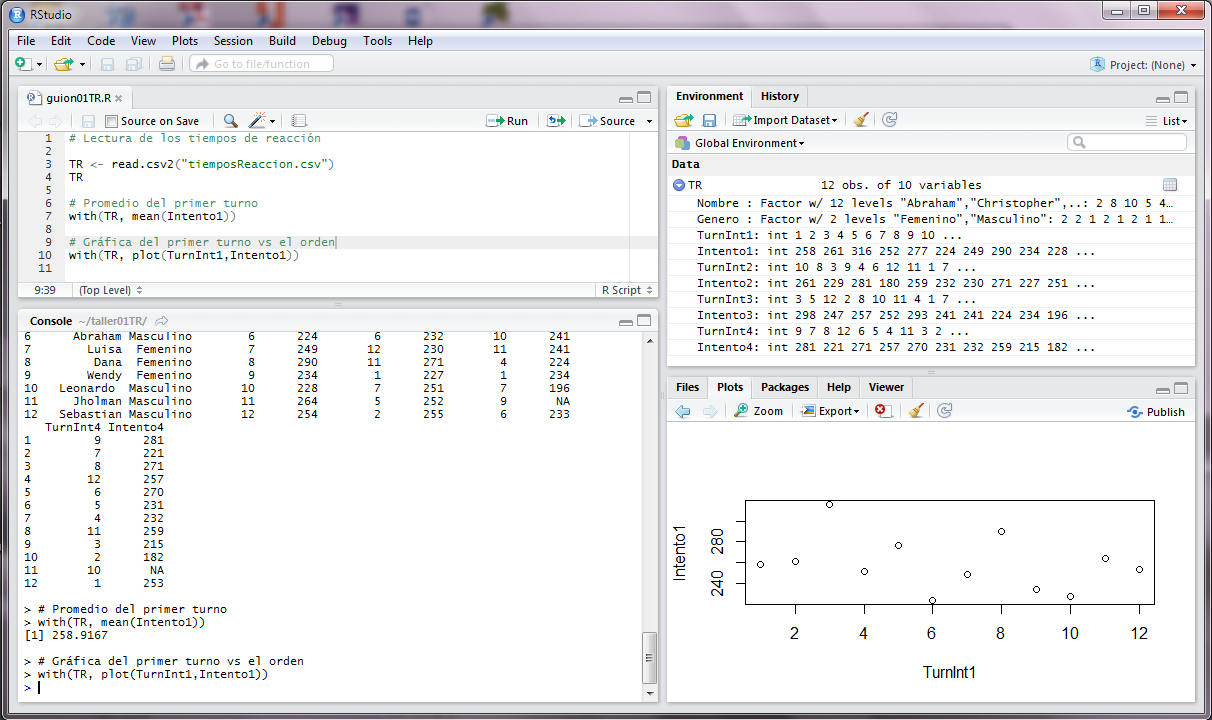Refresh the Environment pane
Screen dimensions: 1212x720
click(x=889, y=120)
